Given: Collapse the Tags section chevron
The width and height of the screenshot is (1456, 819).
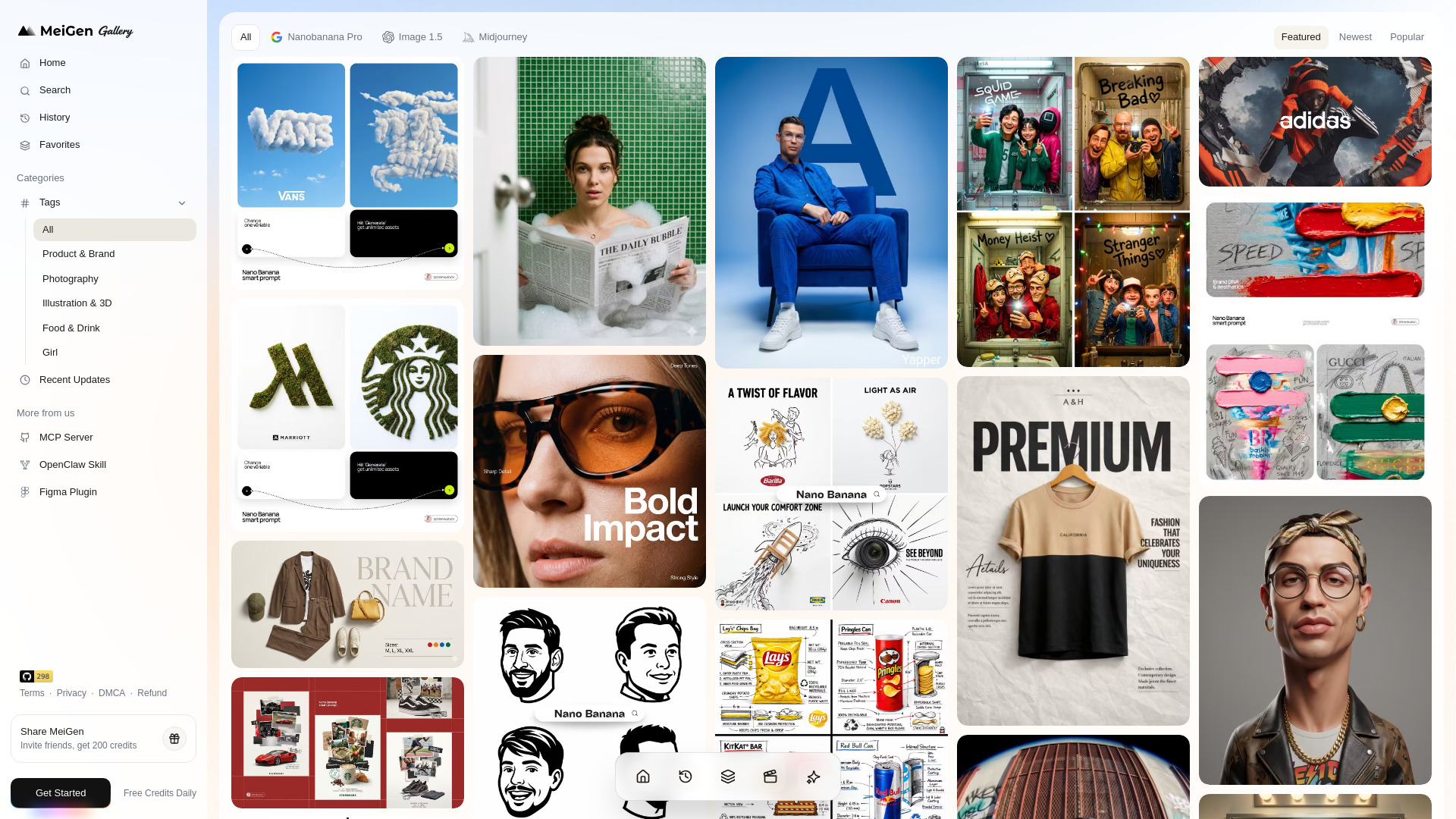Looking at the screenshot, I should tap(182, 202).
